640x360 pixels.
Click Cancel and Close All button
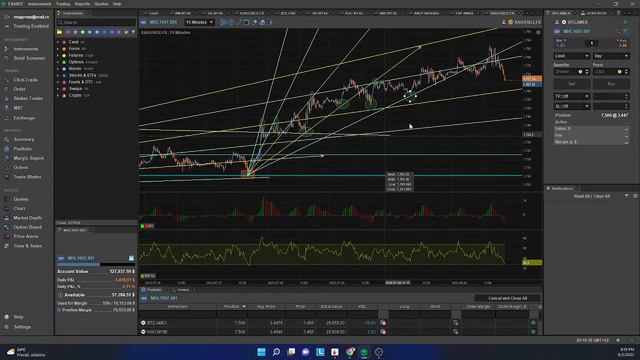tap(507, 298)
